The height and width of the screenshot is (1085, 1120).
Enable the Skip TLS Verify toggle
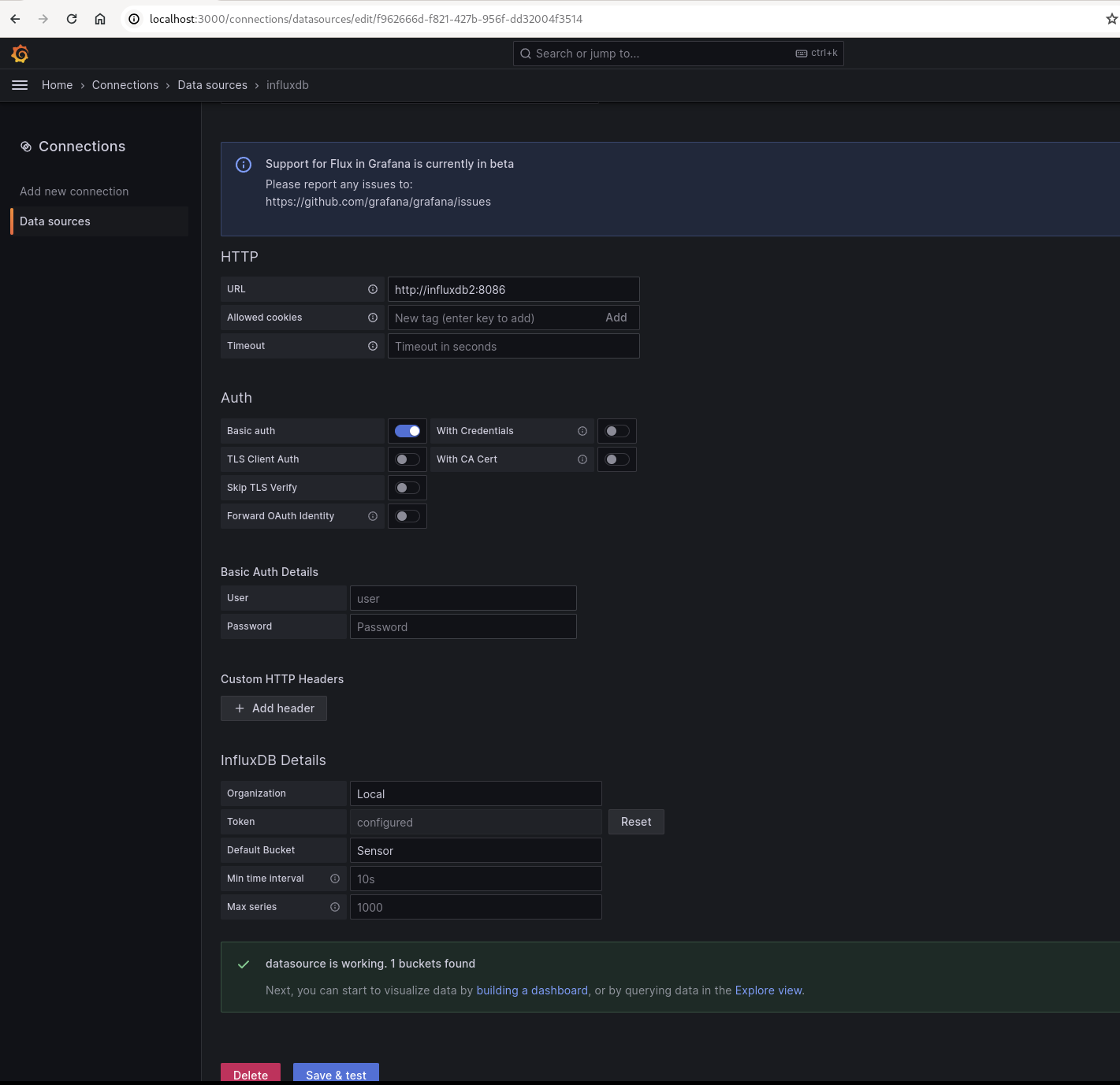[407, 488]
